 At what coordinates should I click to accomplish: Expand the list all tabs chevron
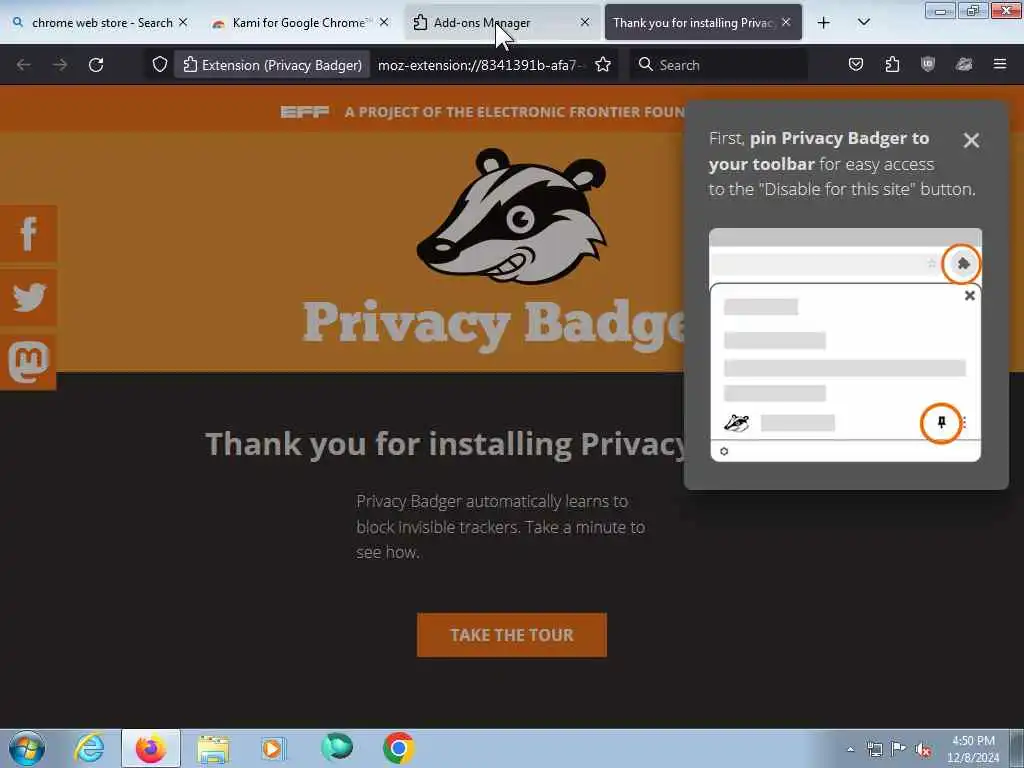coord(863,22)
